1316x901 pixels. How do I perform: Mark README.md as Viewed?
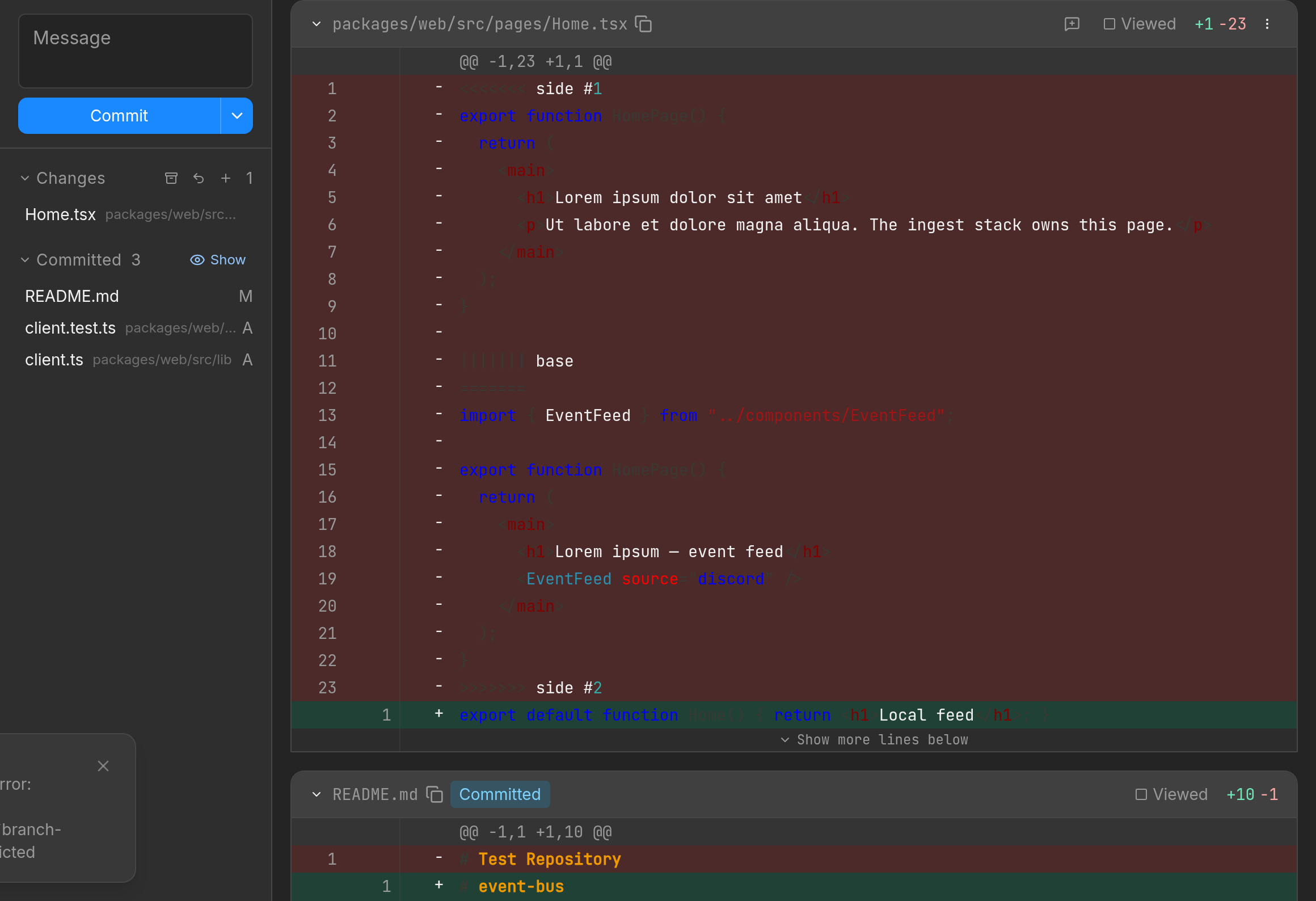pos(1171,794)
